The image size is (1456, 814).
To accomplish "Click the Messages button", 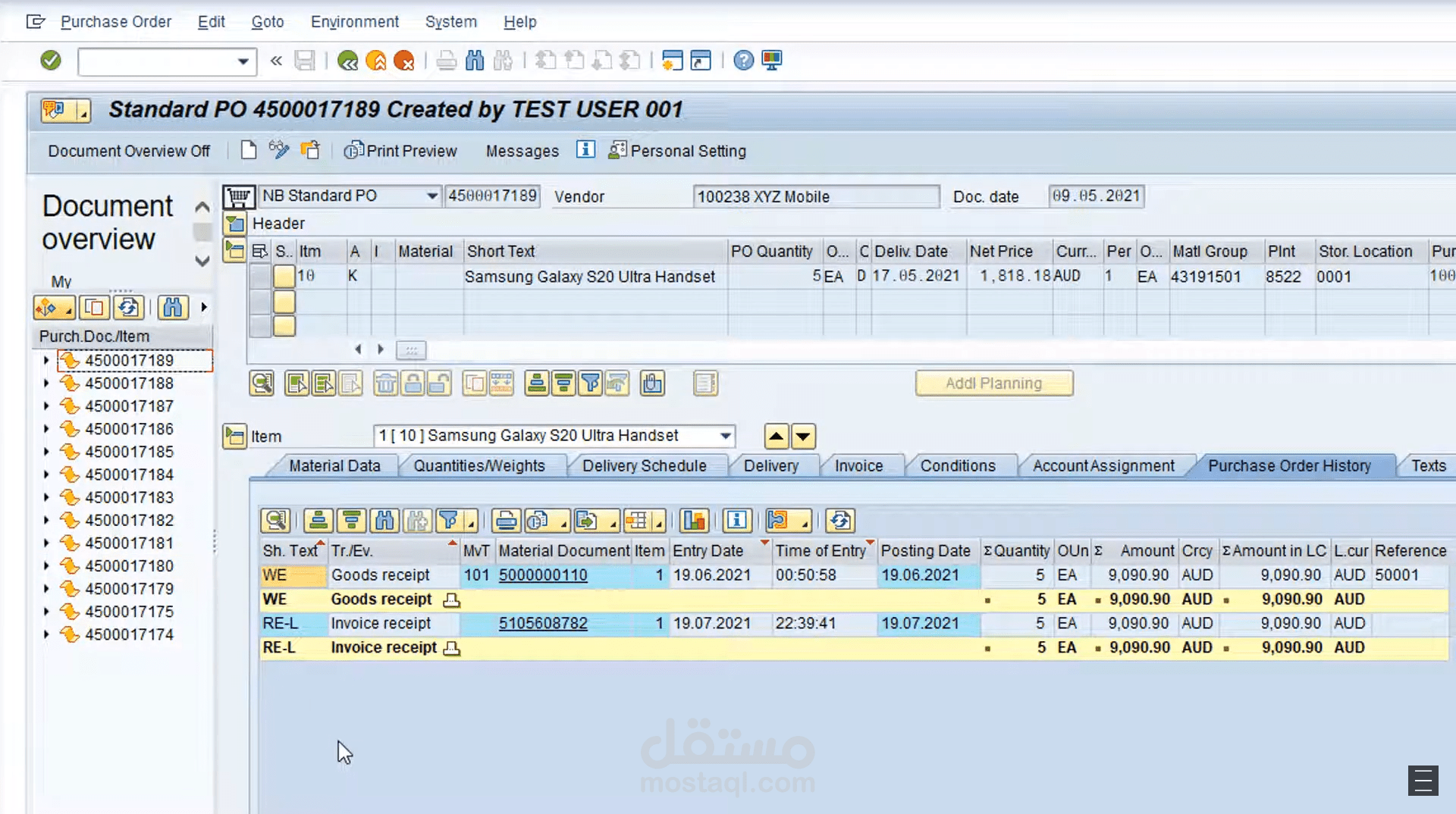I will (x=522, y=151).
